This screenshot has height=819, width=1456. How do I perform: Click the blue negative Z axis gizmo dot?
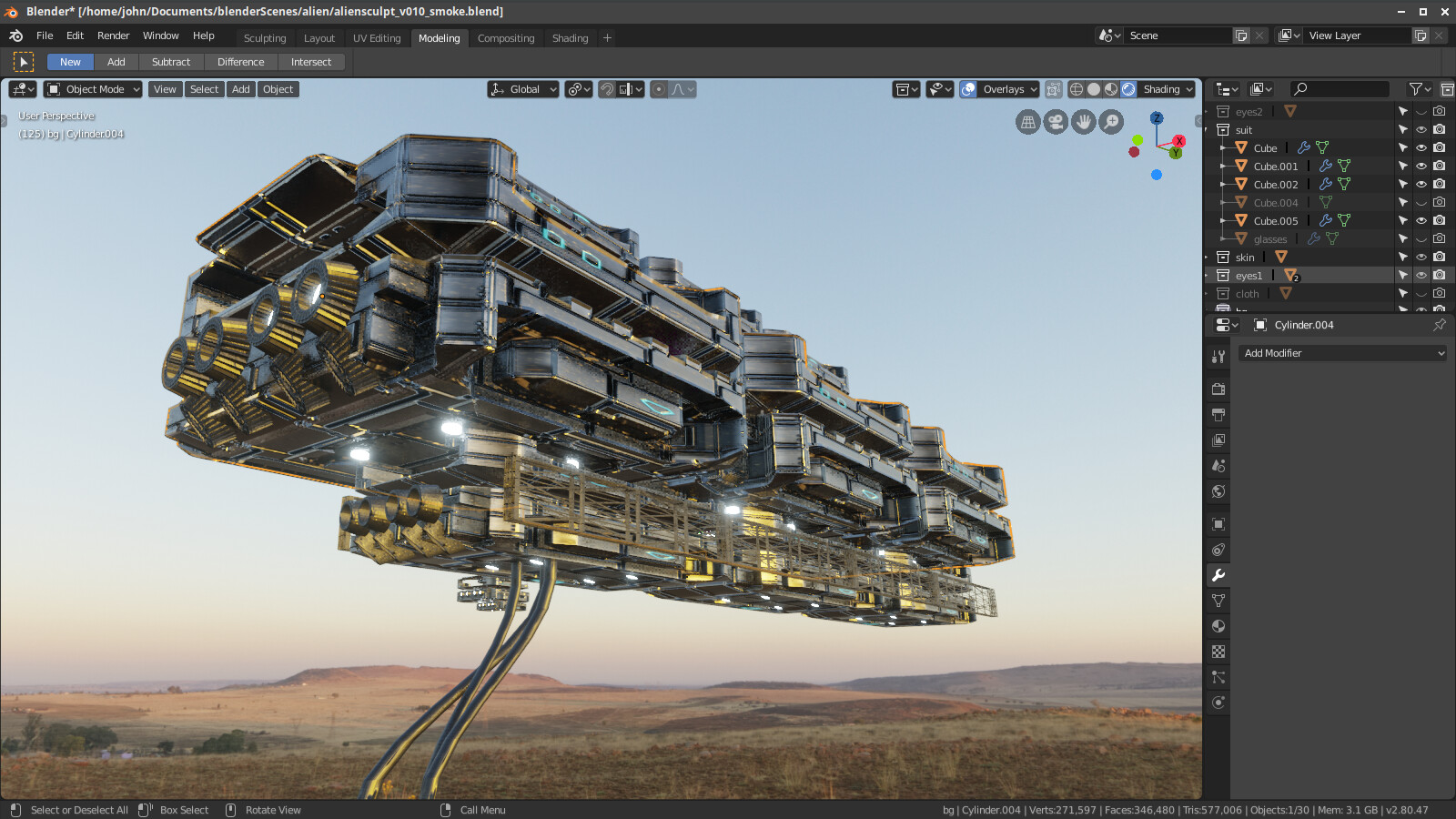(x=1157, y=175)
